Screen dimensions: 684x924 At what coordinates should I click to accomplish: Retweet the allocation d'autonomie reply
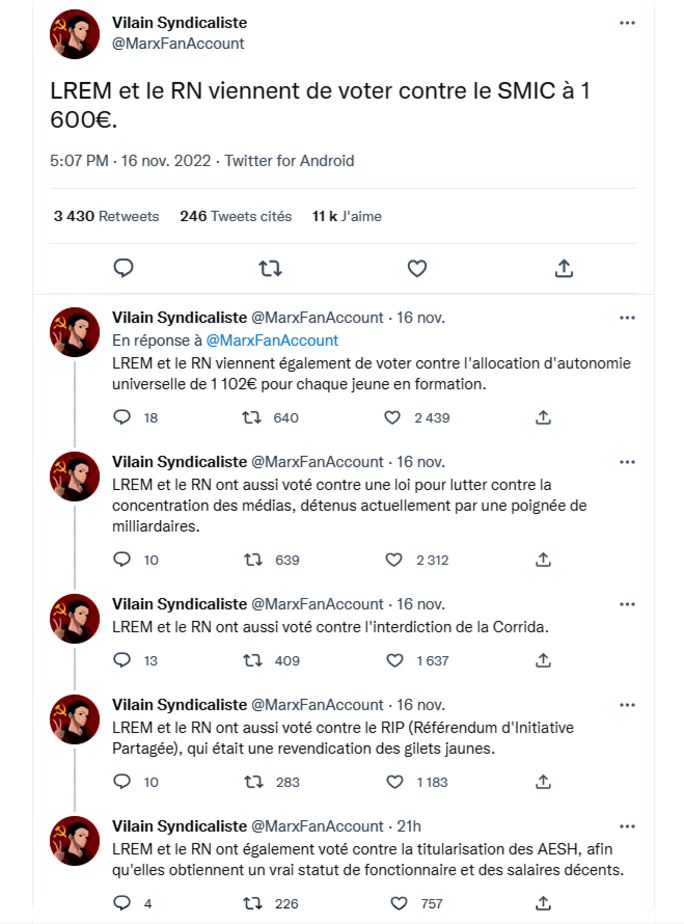(x=254, y=418)
